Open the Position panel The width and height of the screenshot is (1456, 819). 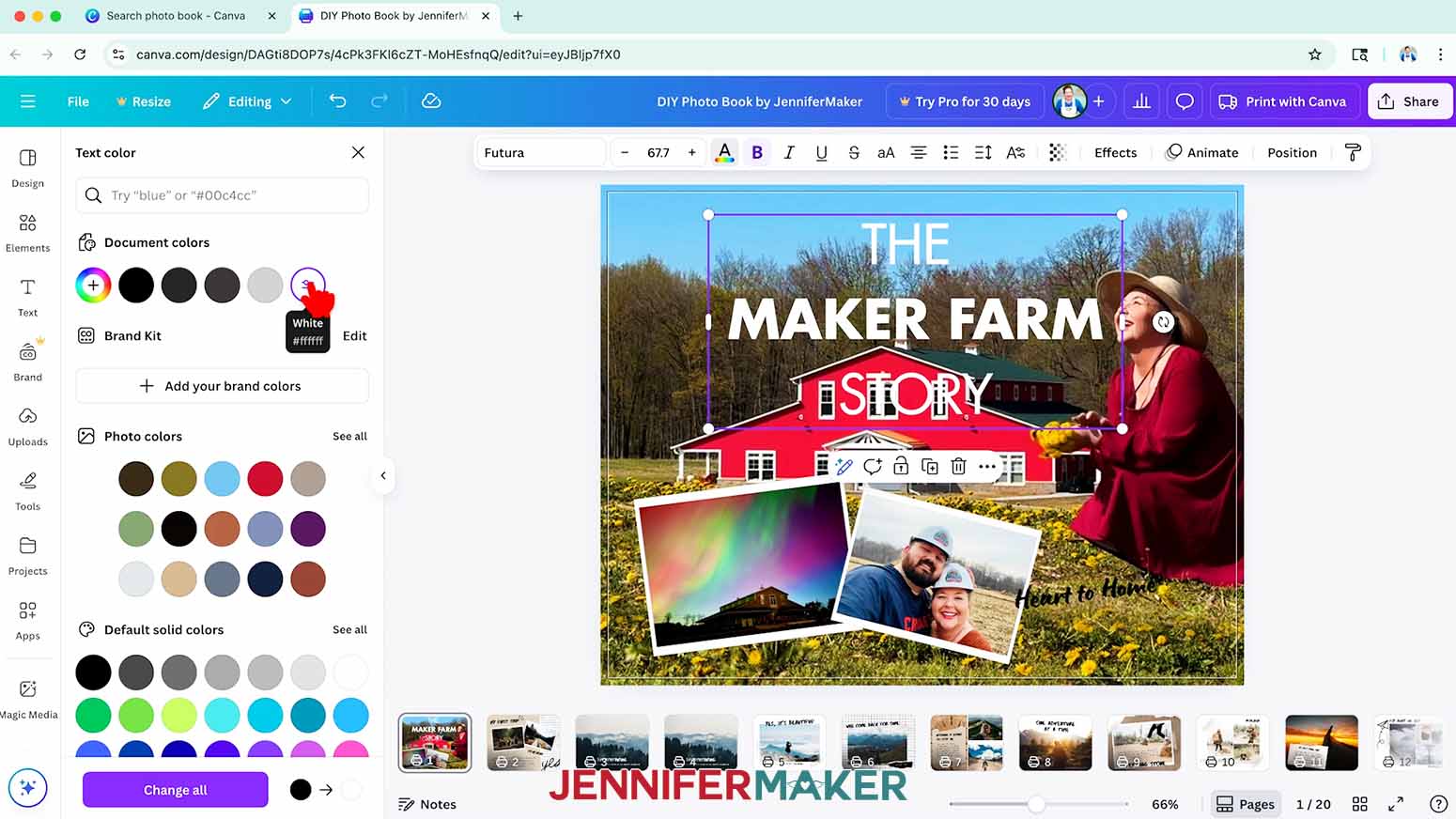click(x=1292, y=152)
